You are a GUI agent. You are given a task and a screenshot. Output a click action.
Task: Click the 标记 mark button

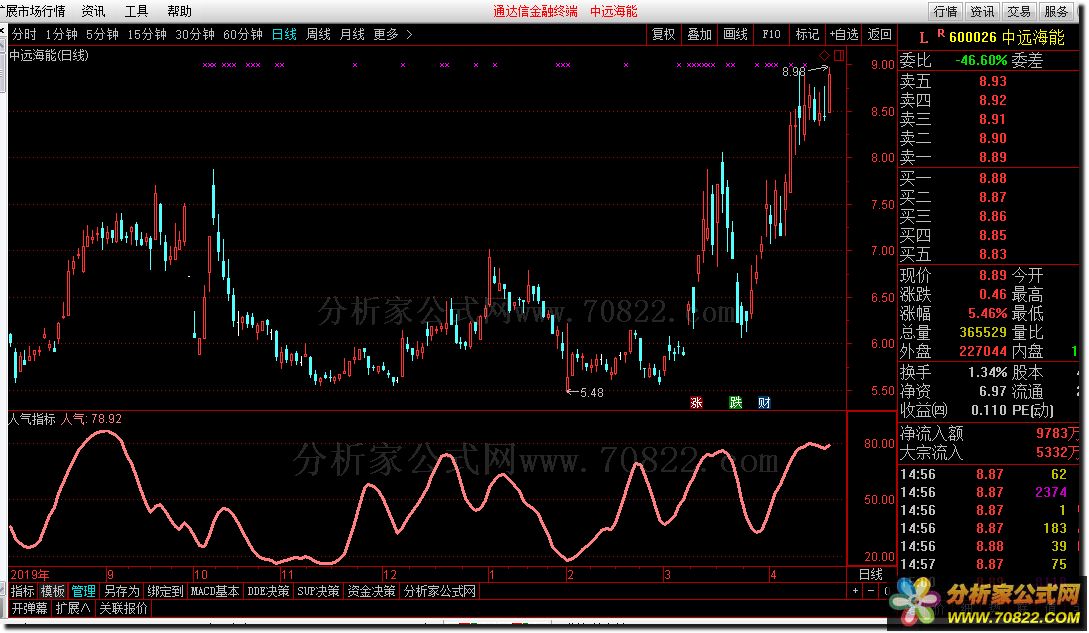click(x=807, y=34)
